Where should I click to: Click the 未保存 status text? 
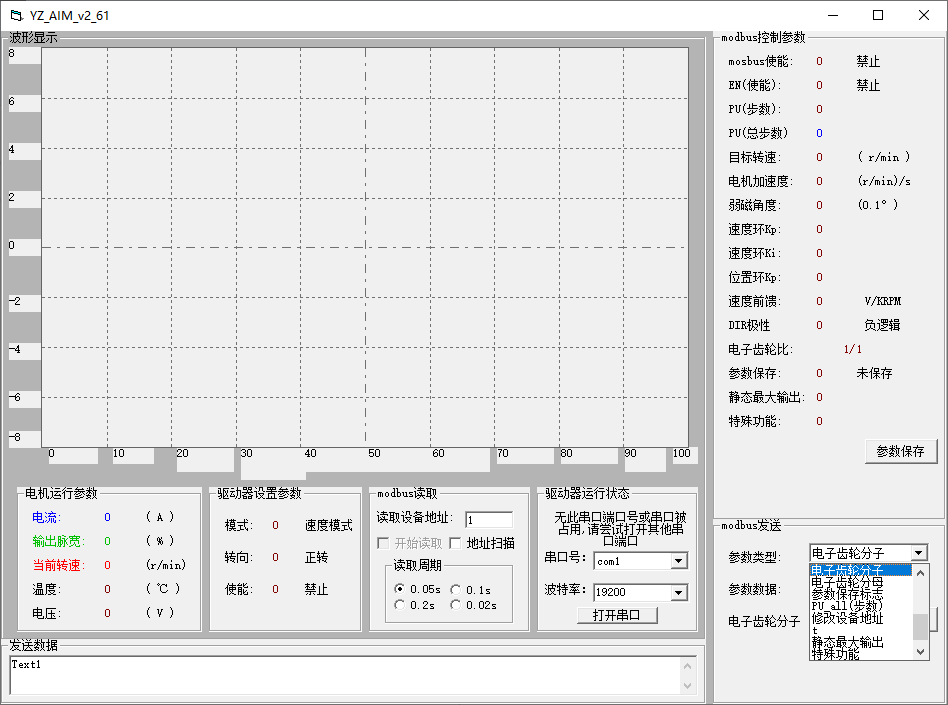pos(874,373)
